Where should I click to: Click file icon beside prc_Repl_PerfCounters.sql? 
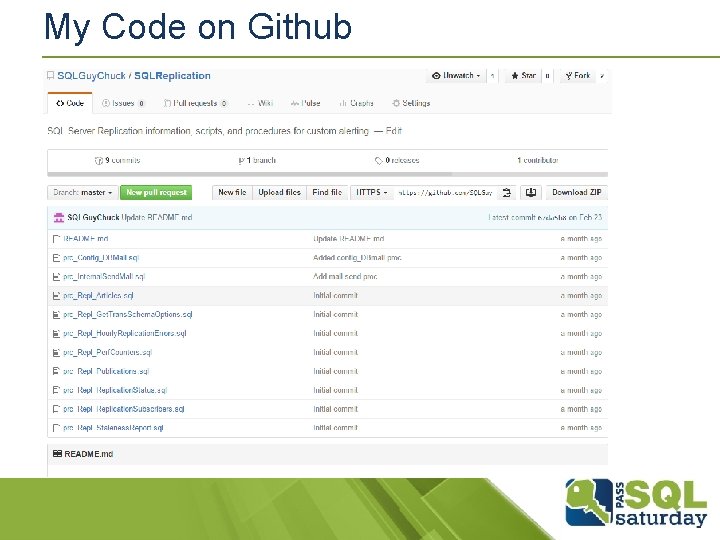pyautogui.click(x=56, y=353)
